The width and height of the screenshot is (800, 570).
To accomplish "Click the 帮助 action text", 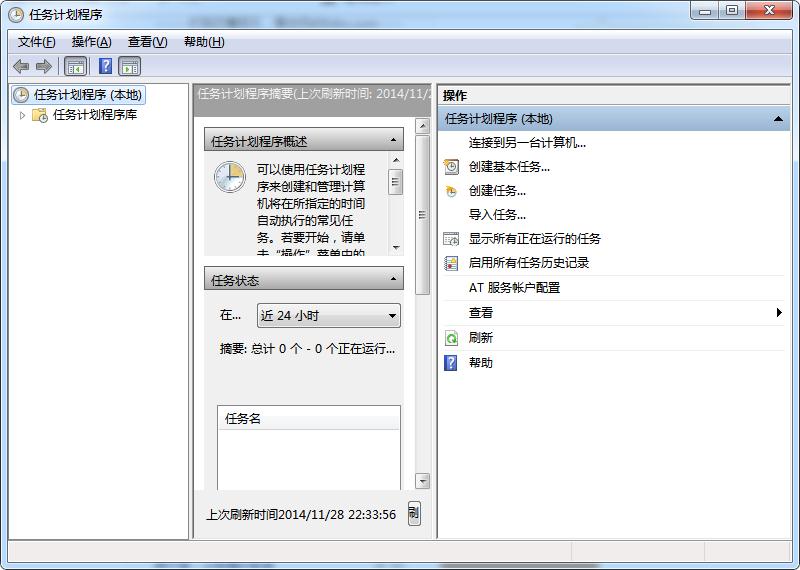I will pos(481,363).
